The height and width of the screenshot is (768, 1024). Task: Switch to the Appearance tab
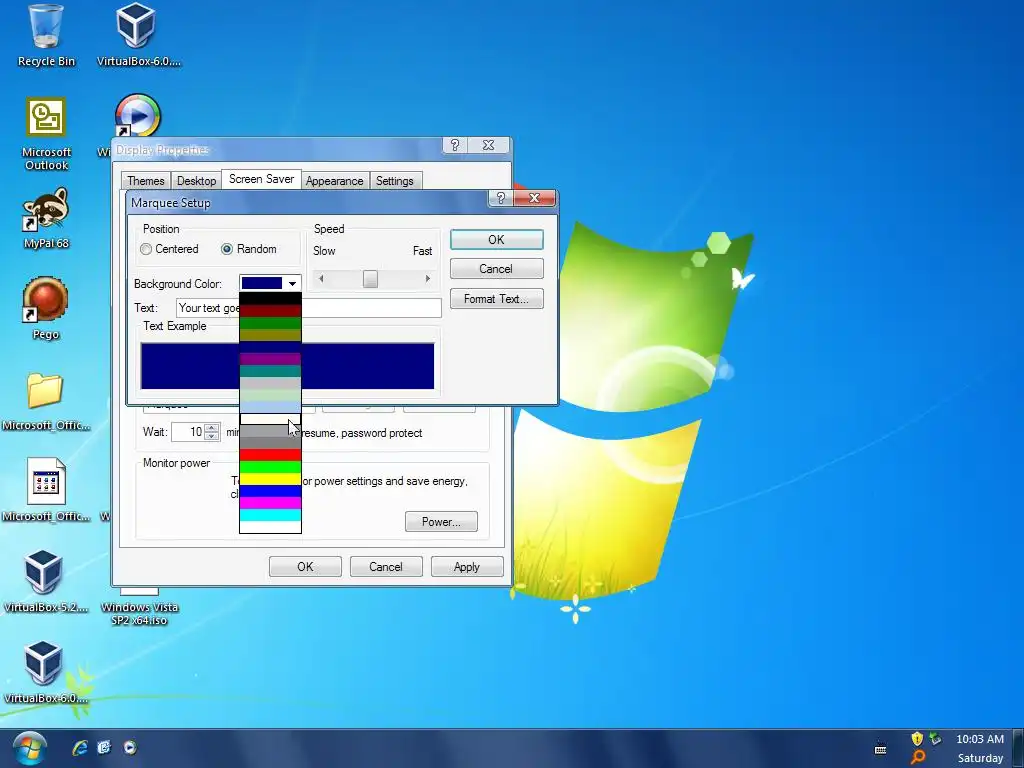pos(334,181)
